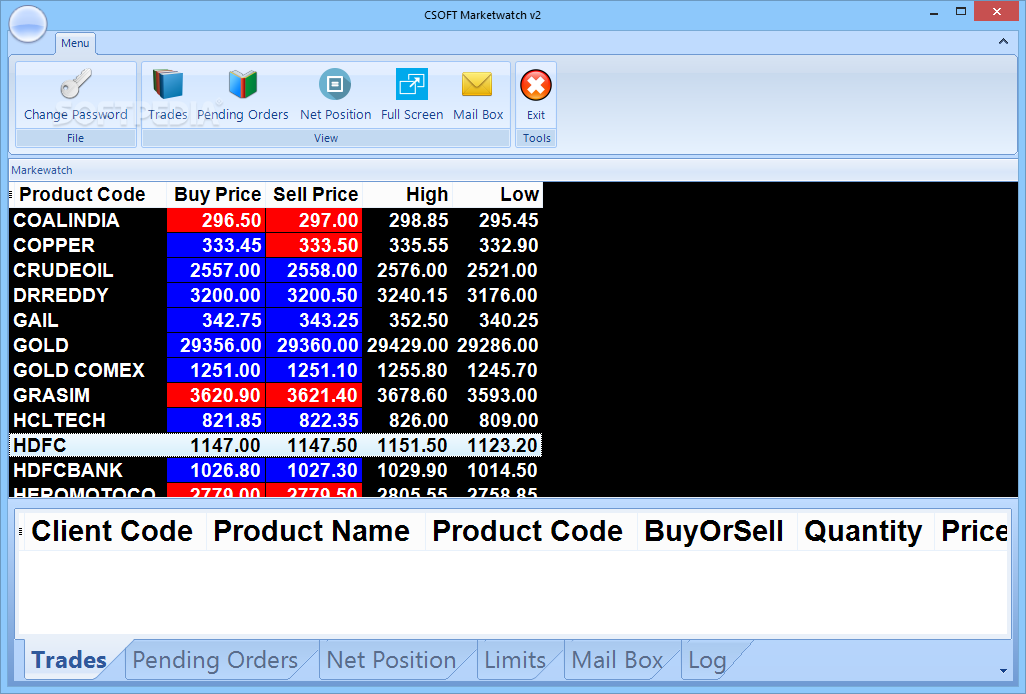
Task: Sort by Buy Price column header
Action: coord(217,194)
